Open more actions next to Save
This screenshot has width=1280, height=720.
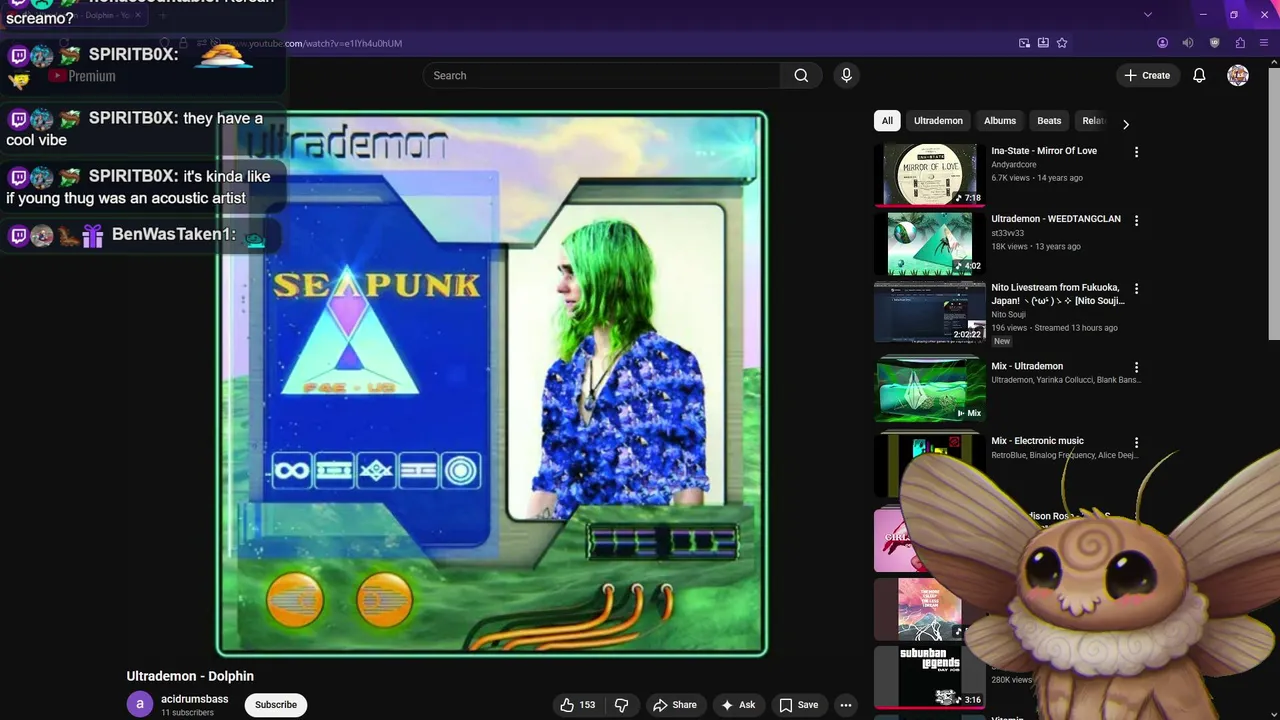[846, 705]
